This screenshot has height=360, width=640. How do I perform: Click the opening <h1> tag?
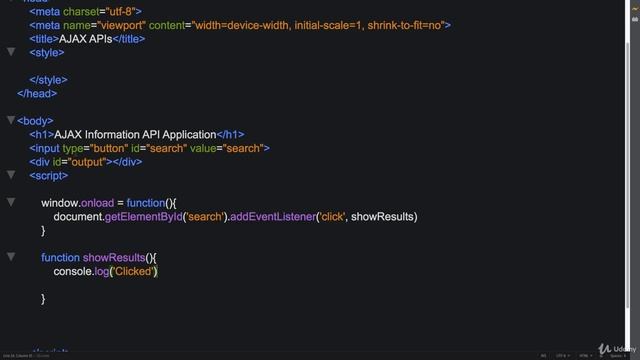[x=42, y=135]
